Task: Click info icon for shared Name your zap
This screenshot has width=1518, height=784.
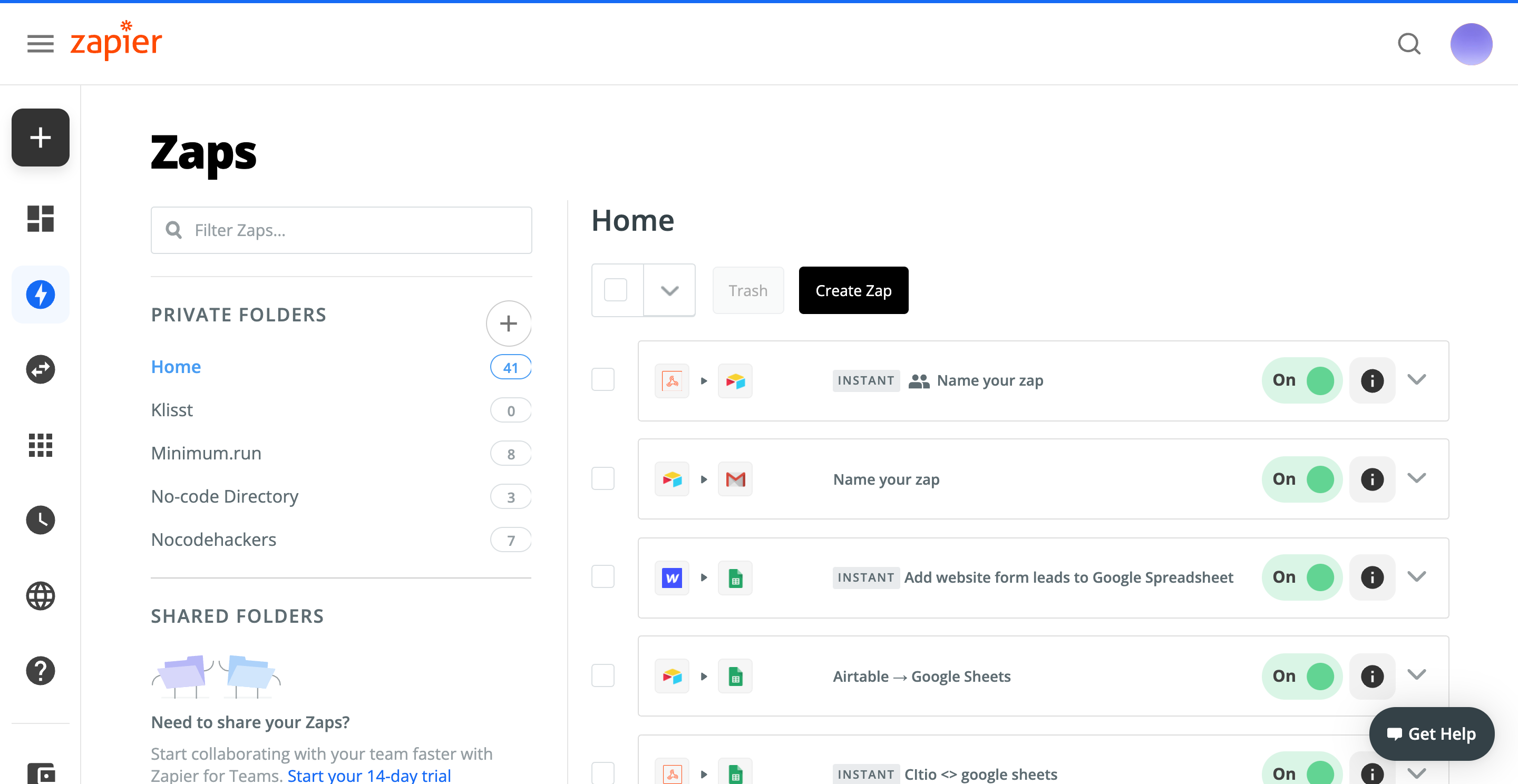Action: pos(1372,380)
